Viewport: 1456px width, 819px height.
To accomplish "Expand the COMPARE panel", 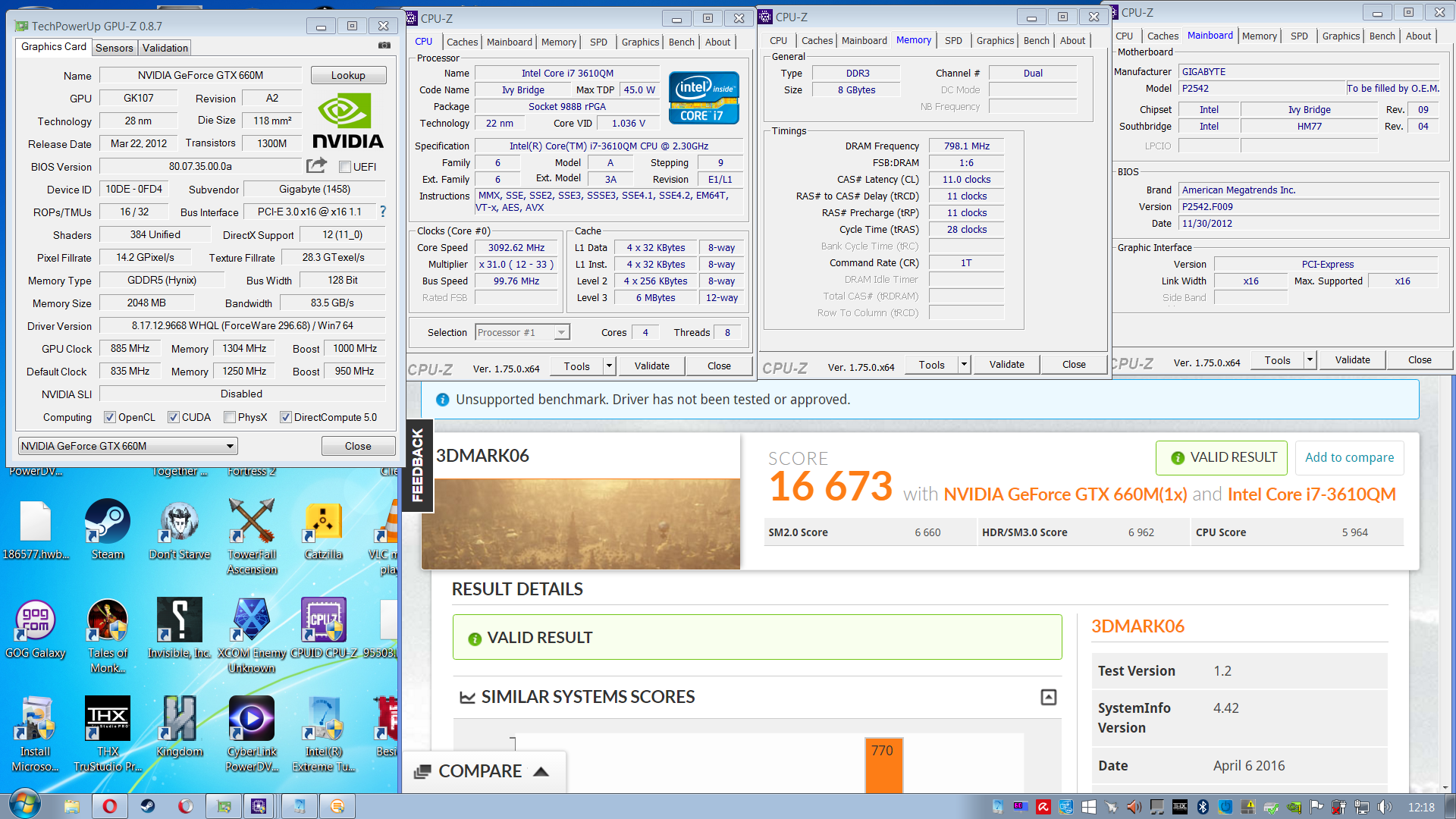I will 482,771.
